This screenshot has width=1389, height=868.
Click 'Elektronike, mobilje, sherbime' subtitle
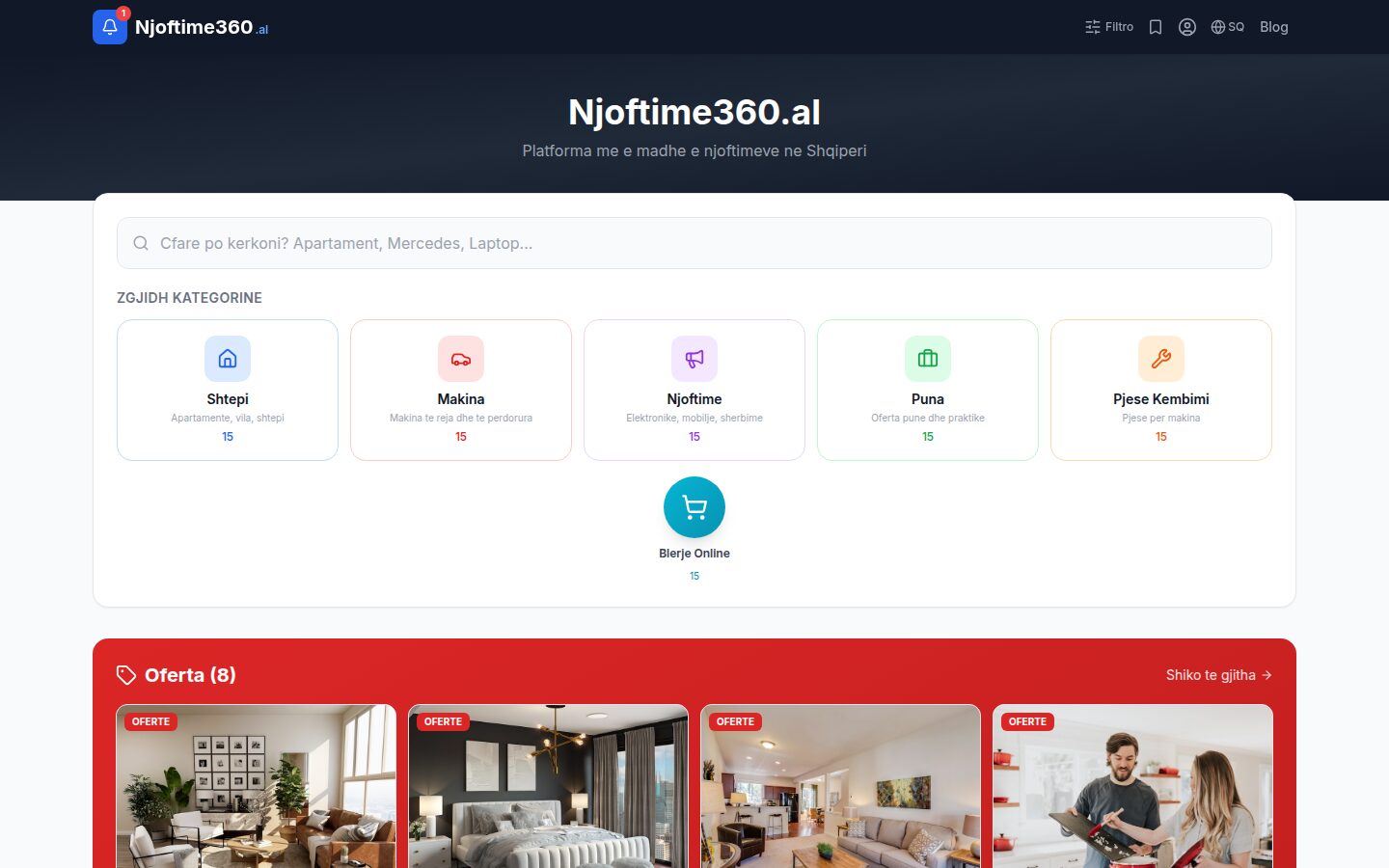pos(694,418)
